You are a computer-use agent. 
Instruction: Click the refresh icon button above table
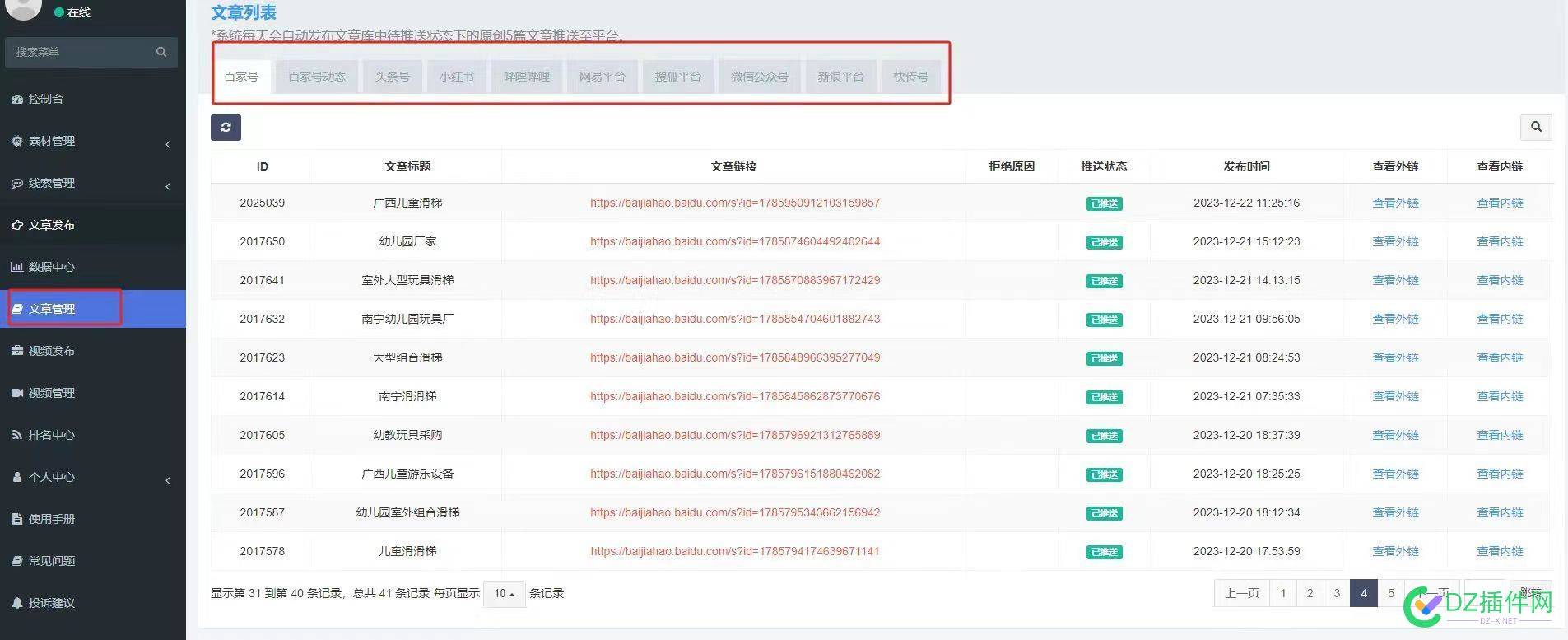coord(226,128)
